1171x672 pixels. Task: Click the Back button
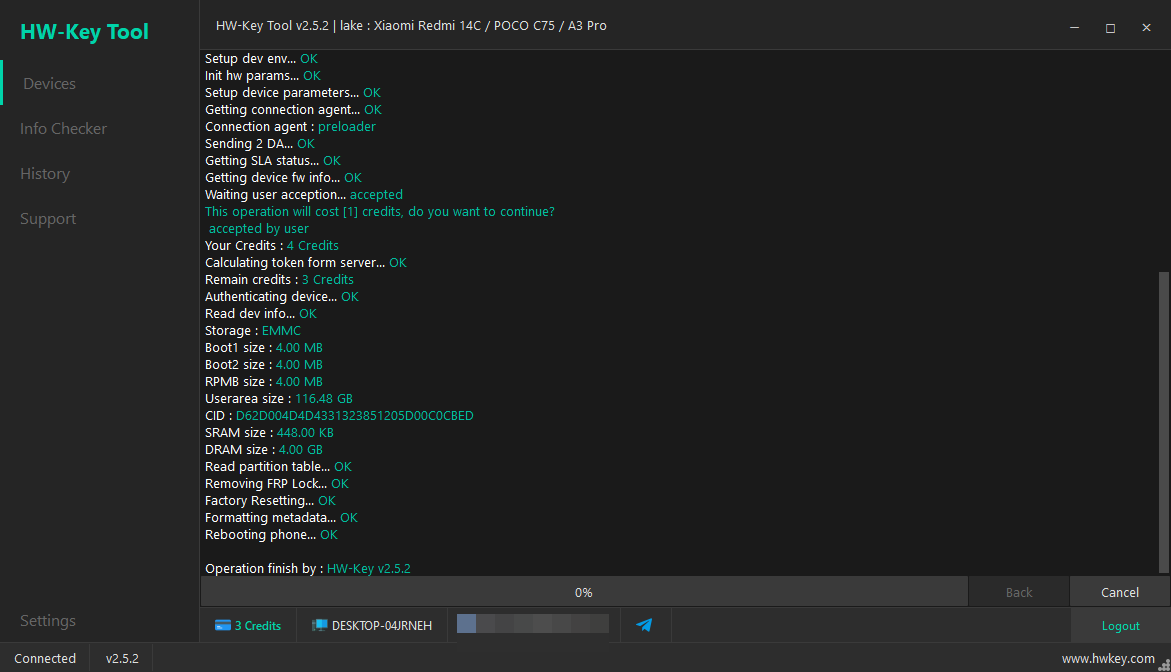tap(1019, 592)
